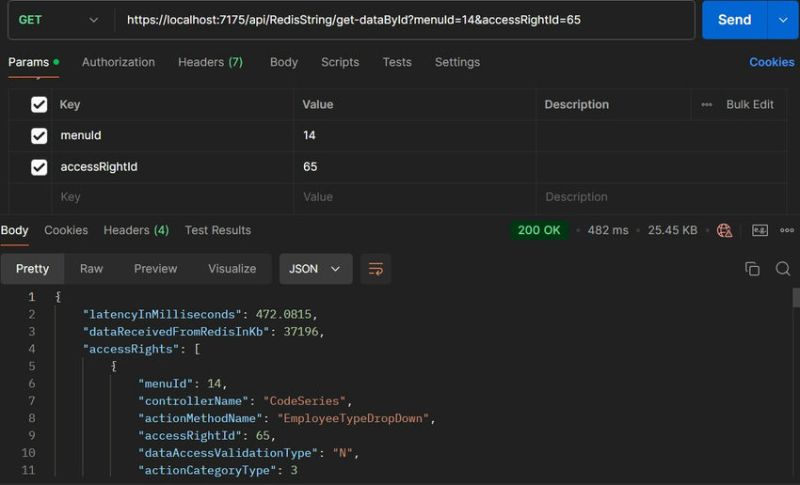Click the menuId key cell
Viewport: 800px width, 485px height.
pyautogui.click(x=172, y=136)
